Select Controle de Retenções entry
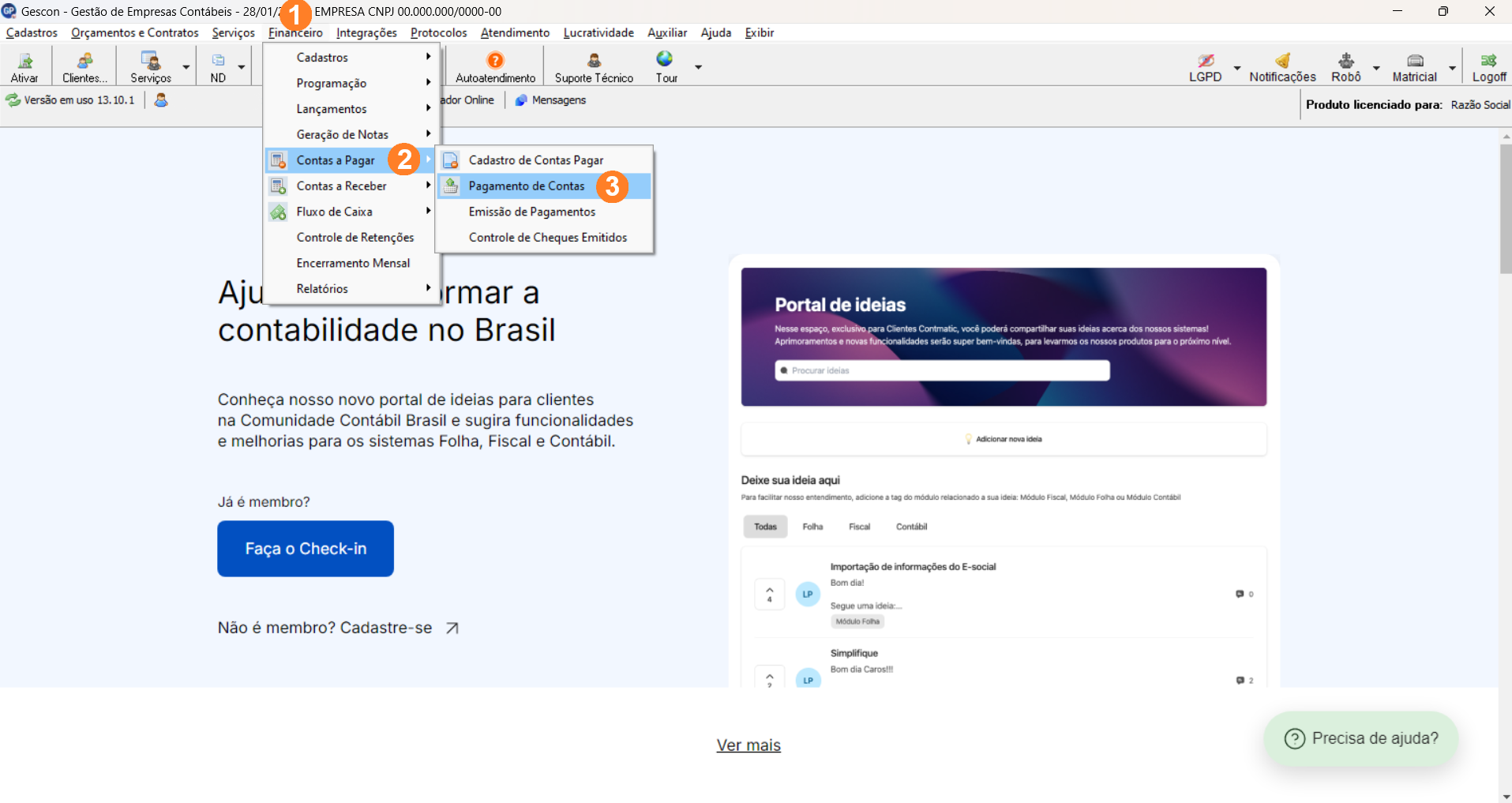The width and height of the screenshot is (1512, 803). click(351, 238)
